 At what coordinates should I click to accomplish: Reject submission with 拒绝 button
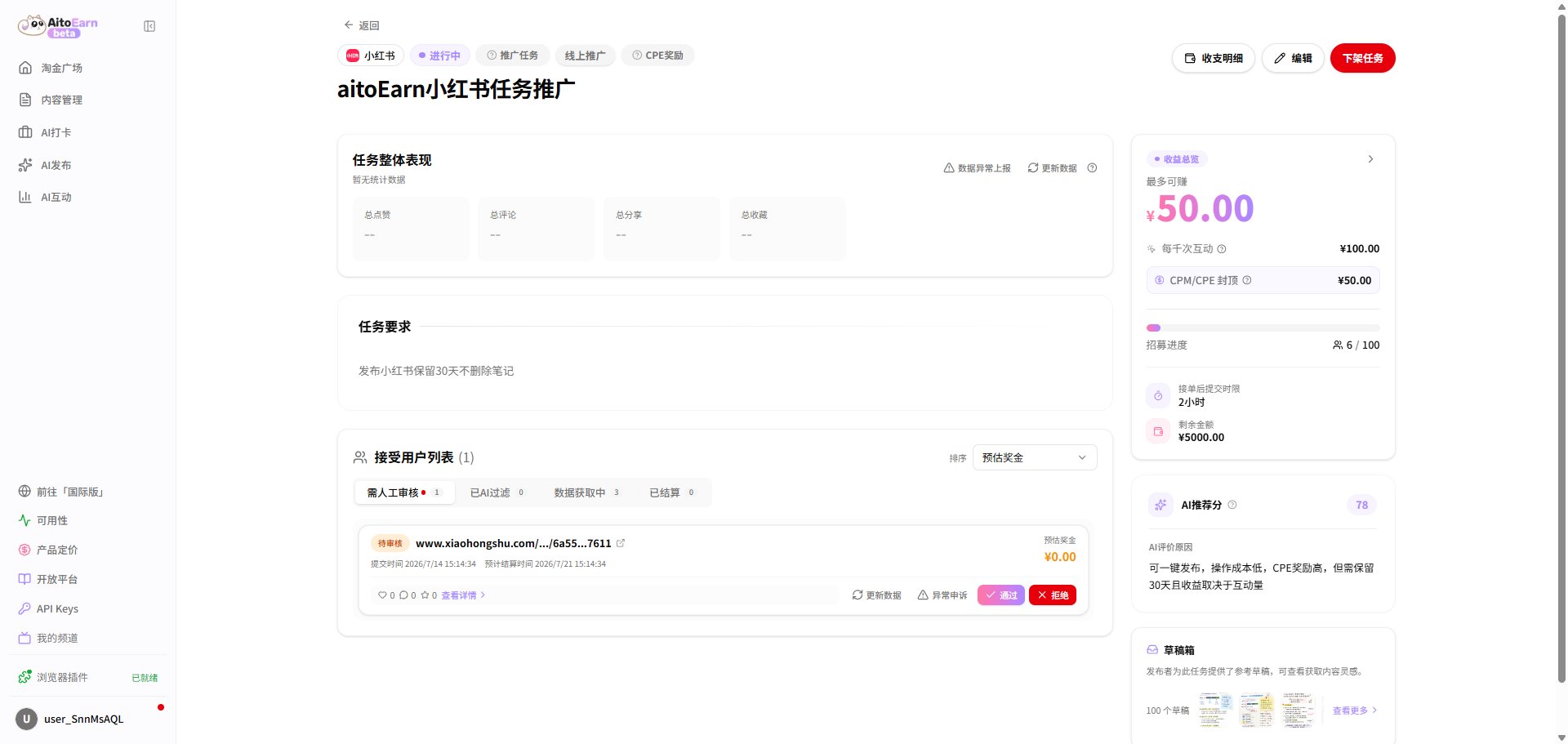pyautogui.click(x=1053, y=595)
